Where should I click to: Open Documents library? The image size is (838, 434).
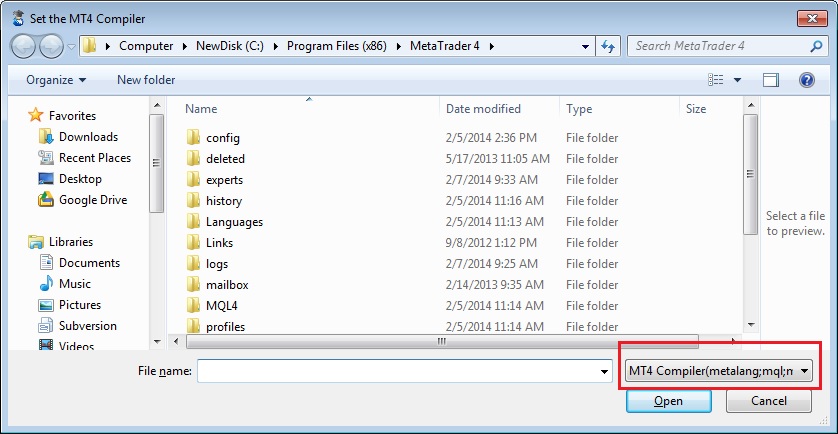(x=89, y=262)
